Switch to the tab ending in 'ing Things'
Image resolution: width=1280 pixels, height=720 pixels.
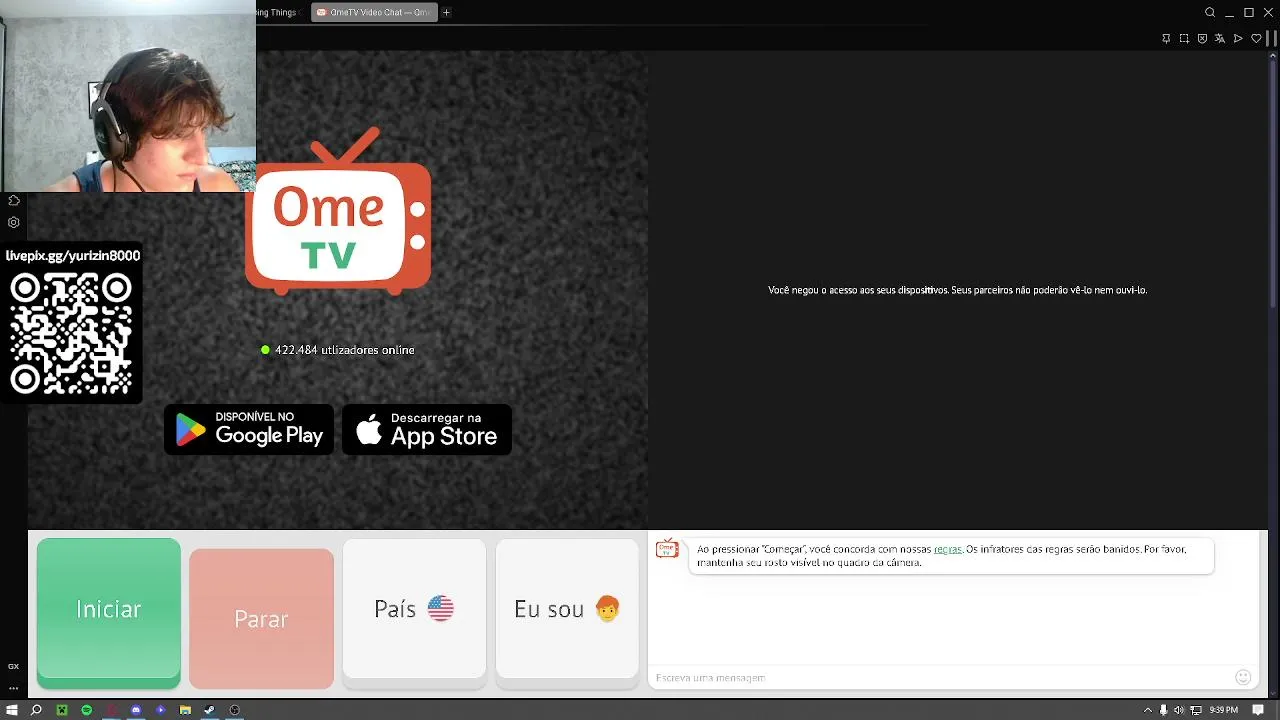pyautogui.click(x=277, y=12)
